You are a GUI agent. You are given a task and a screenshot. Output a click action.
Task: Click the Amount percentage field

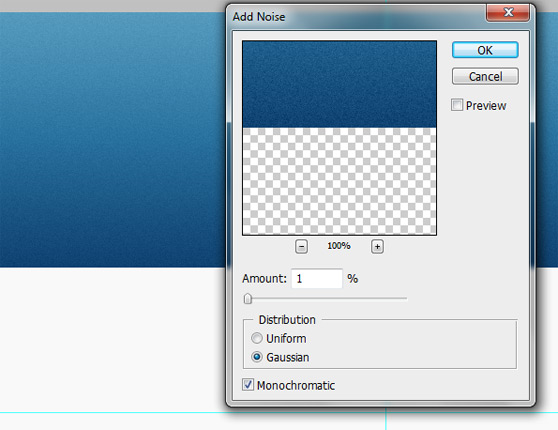[317, 278]
